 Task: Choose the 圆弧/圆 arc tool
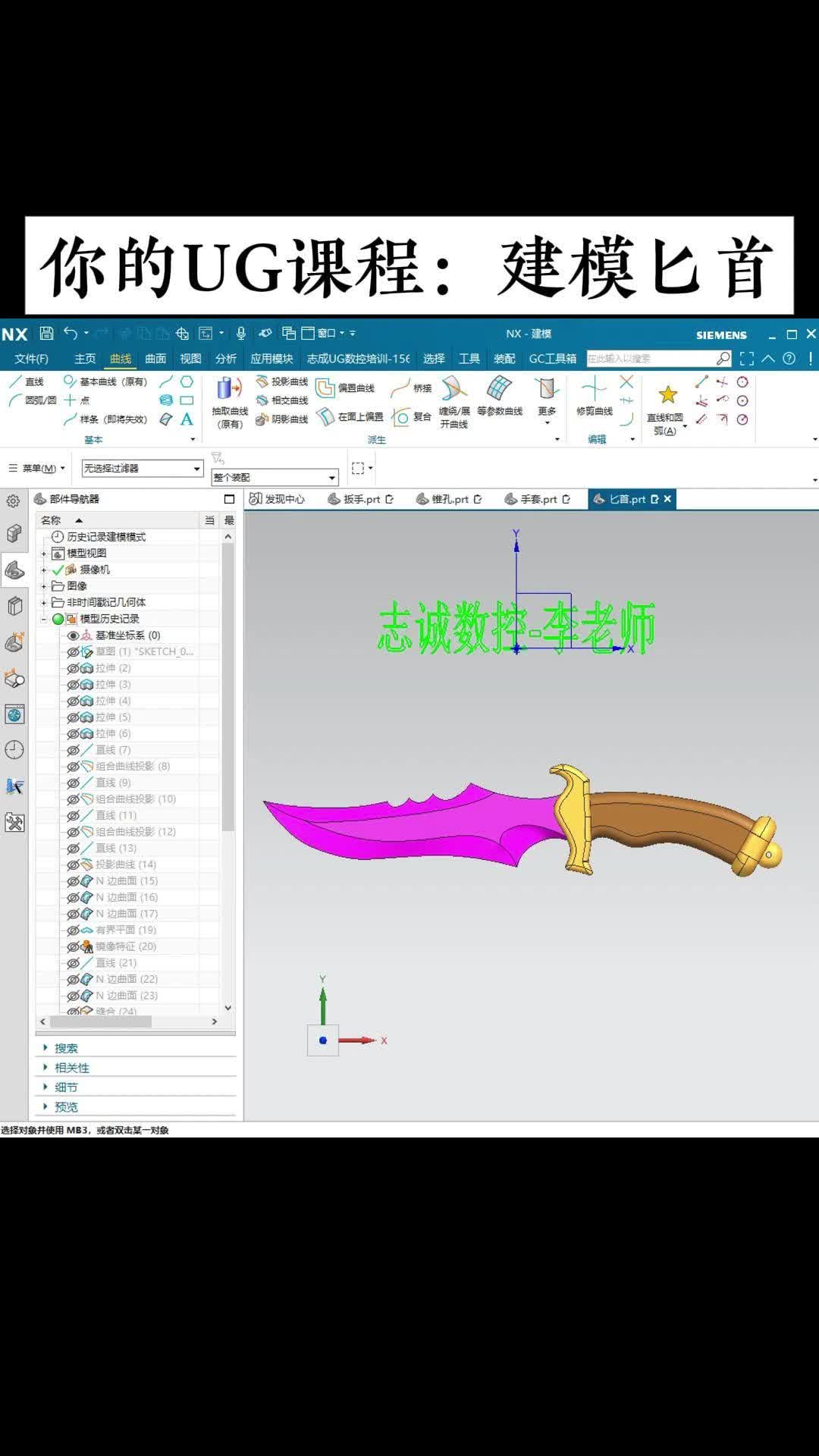[33, 400]
